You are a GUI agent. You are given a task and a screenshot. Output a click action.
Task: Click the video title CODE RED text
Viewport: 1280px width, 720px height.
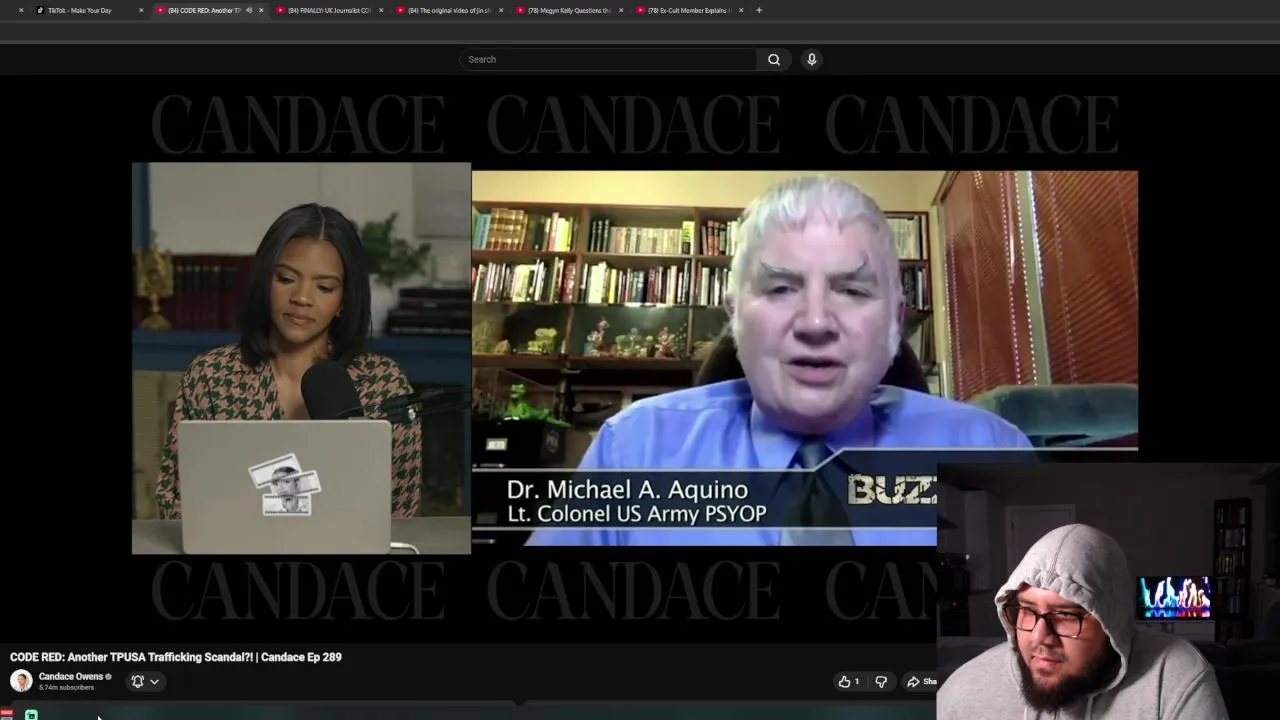[176, 657]
